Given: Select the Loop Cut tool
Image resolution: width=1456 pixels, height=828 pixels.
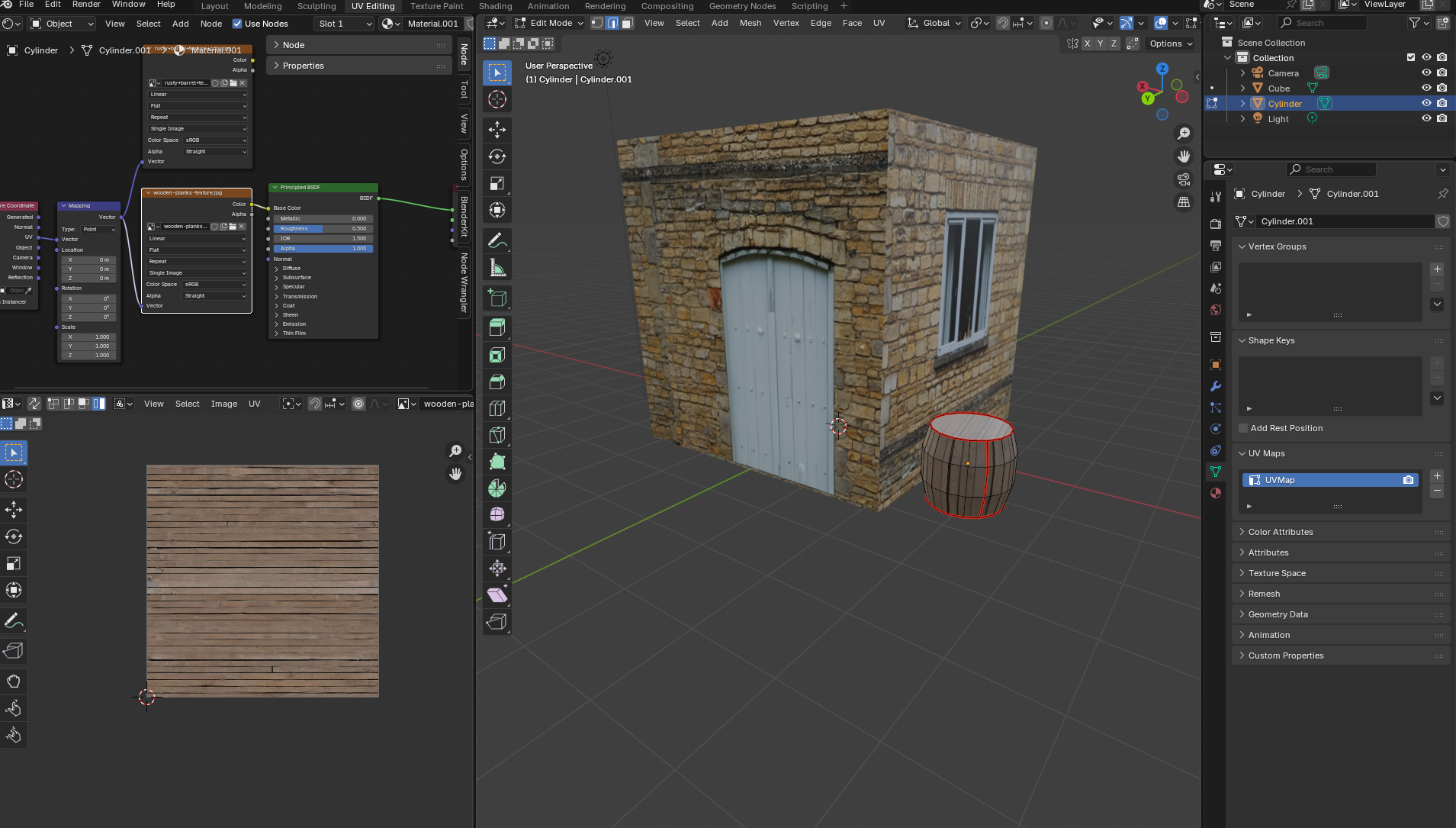Looking at the screenshot, I should pos(497,408).
